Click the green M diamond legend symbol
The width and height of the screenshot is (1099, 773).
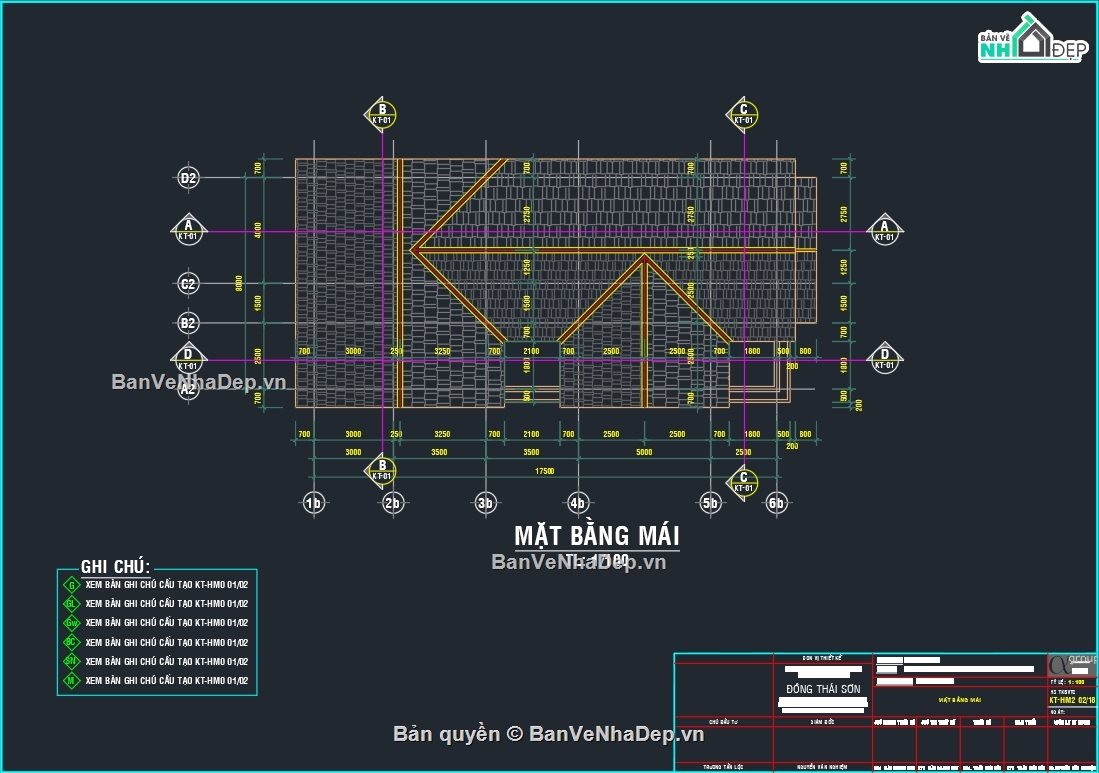71,681
